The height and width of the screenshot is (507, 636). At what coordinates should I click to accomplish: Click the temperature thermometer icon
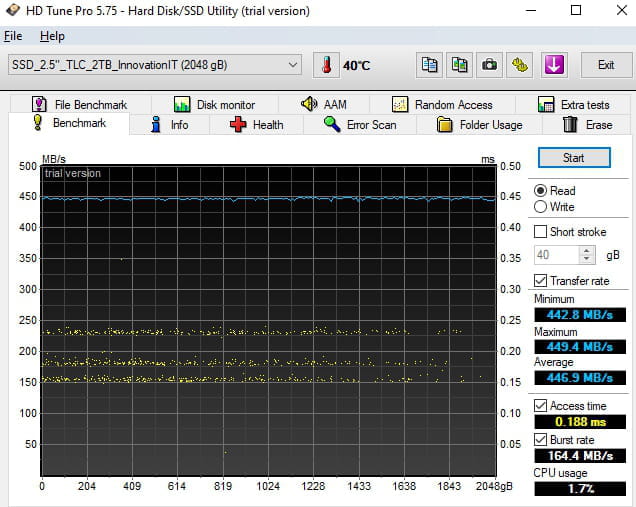click(x=326, y=65)
